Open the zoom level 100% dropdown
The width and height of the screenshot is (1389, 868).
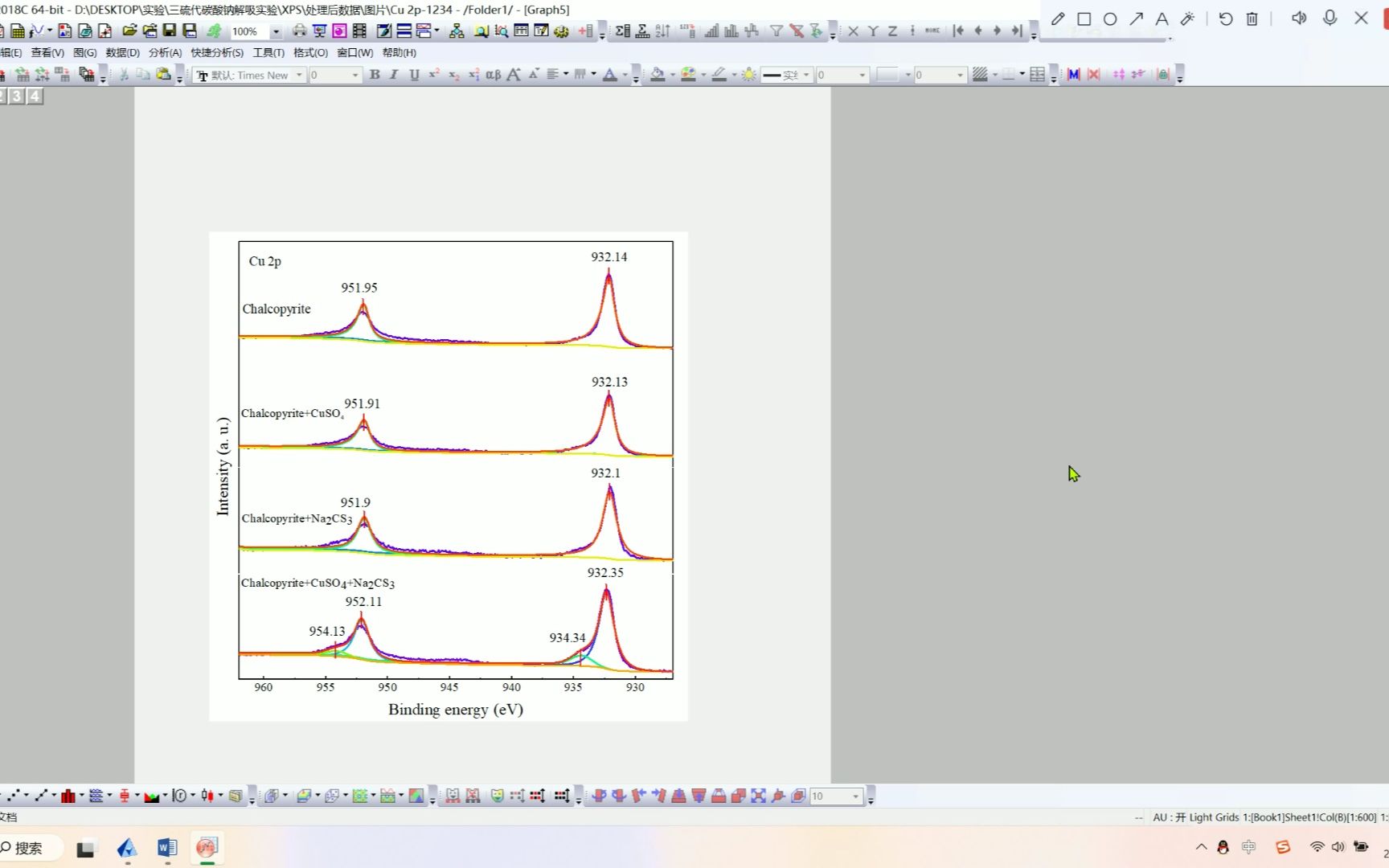click(x=276, y=32)
